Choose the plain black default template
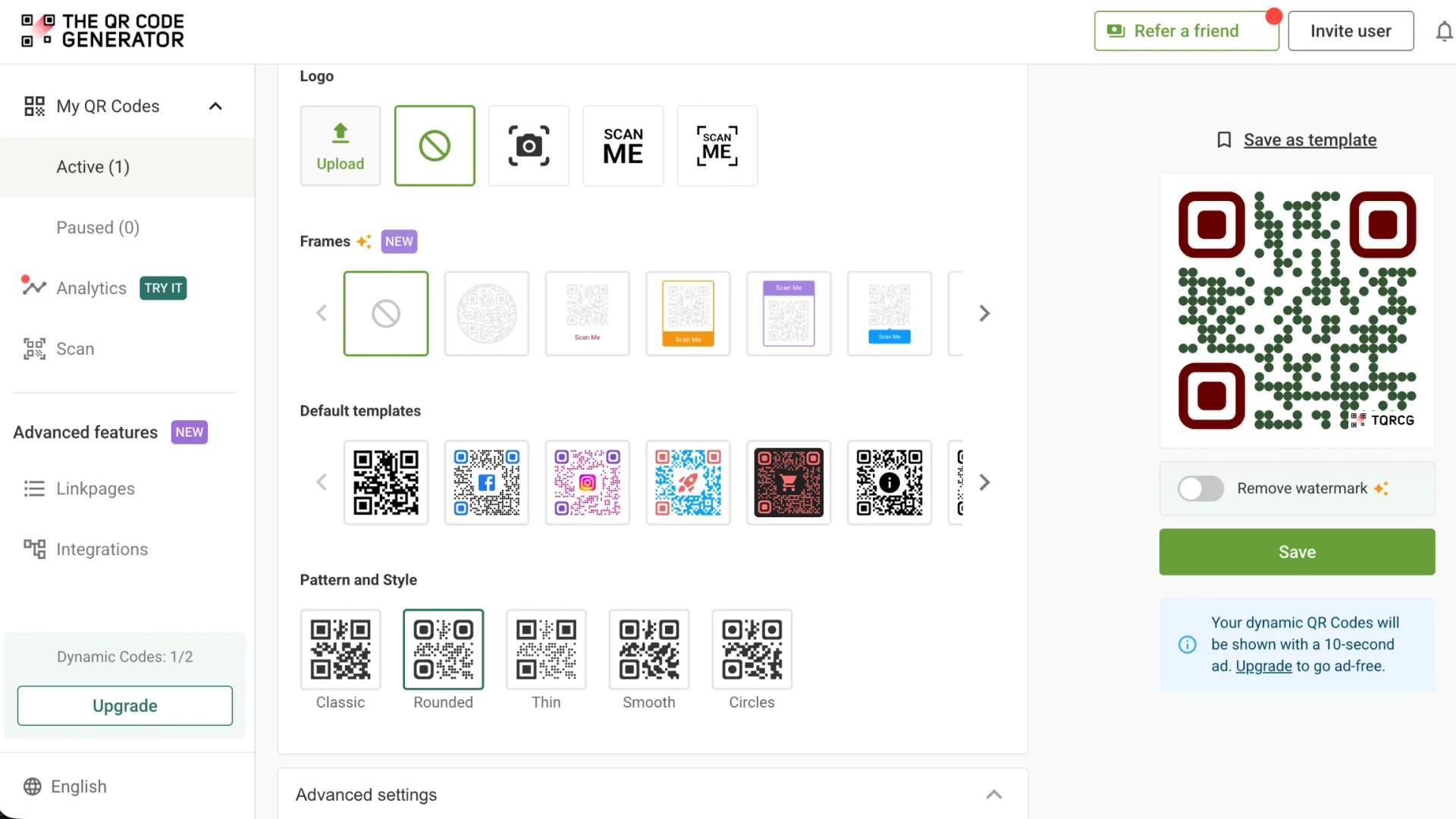The width and height of the screenshot is (1456, 819). (386, 482)
